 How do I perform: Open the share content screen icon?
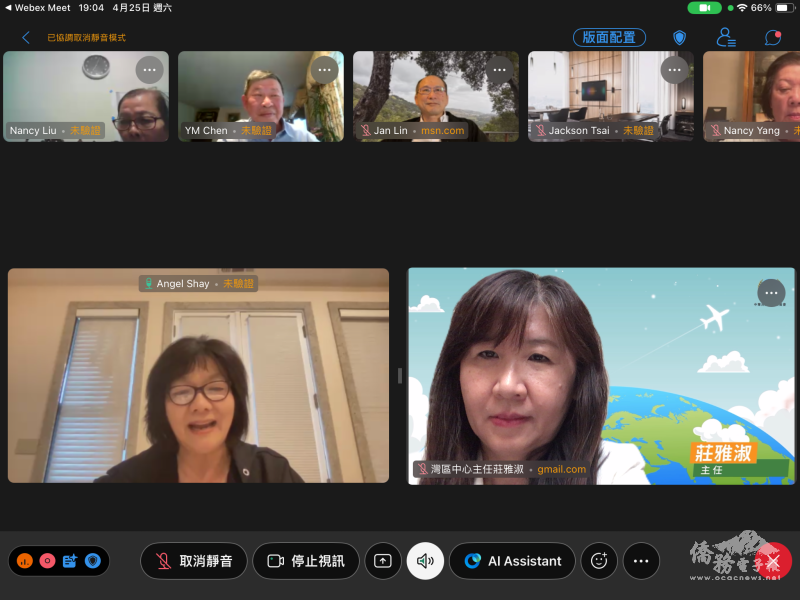(382, 561)
